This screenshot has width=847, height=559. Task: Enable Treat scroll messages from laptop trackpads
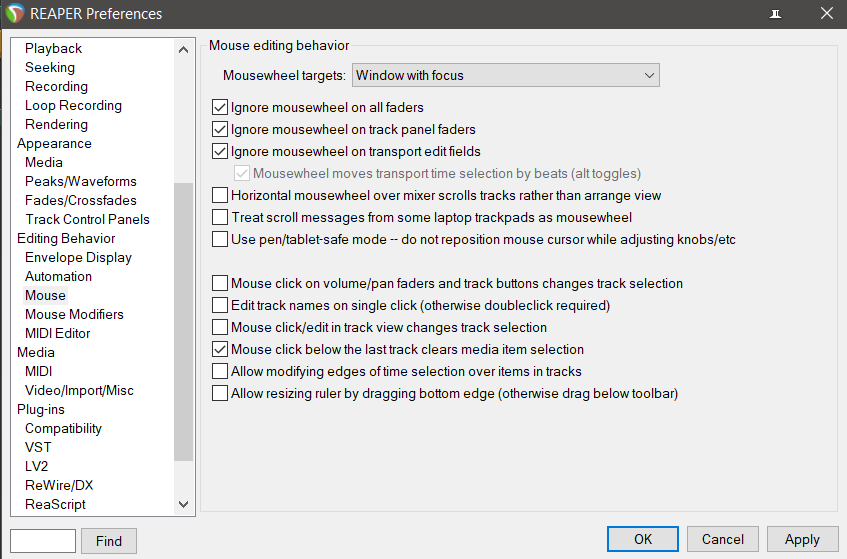(220, 218)
